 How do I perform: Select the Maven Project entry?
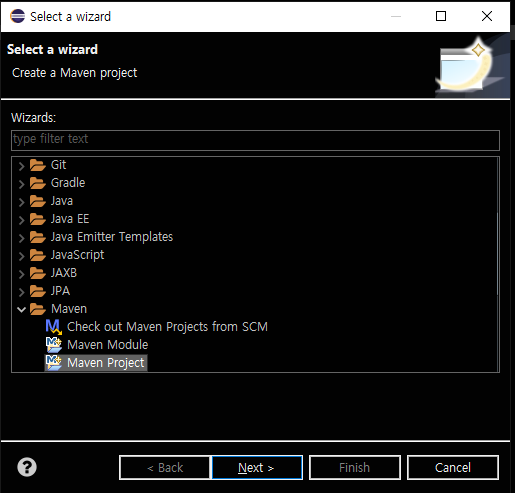106,363
